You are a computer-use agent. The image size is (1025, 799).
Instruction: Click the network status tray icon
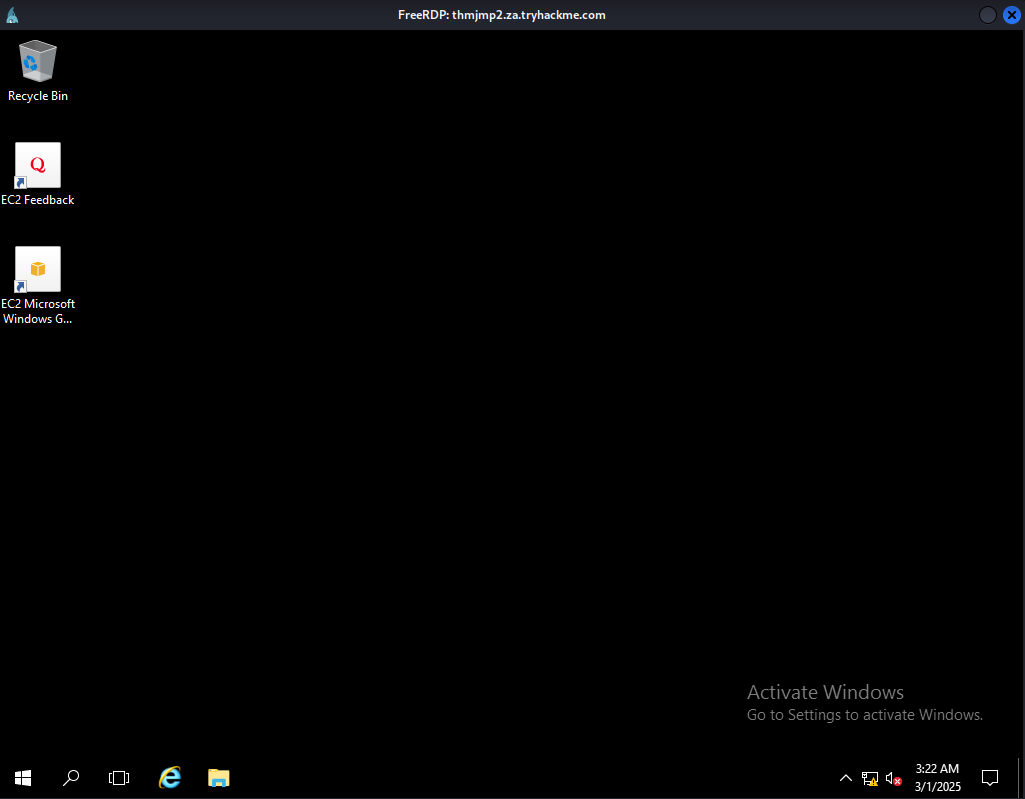870,778
